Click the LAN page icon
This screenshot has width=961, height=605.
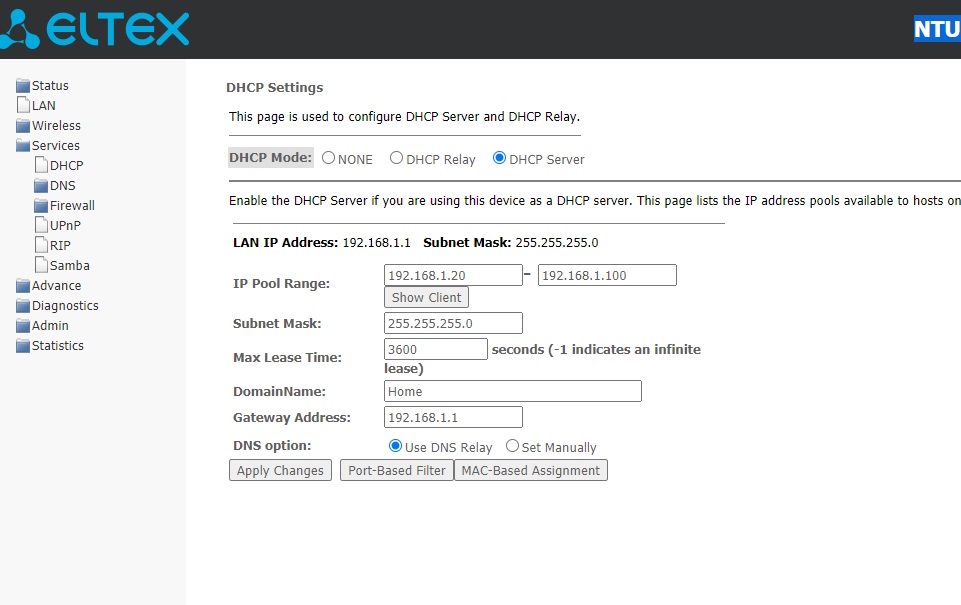(23, 105)
